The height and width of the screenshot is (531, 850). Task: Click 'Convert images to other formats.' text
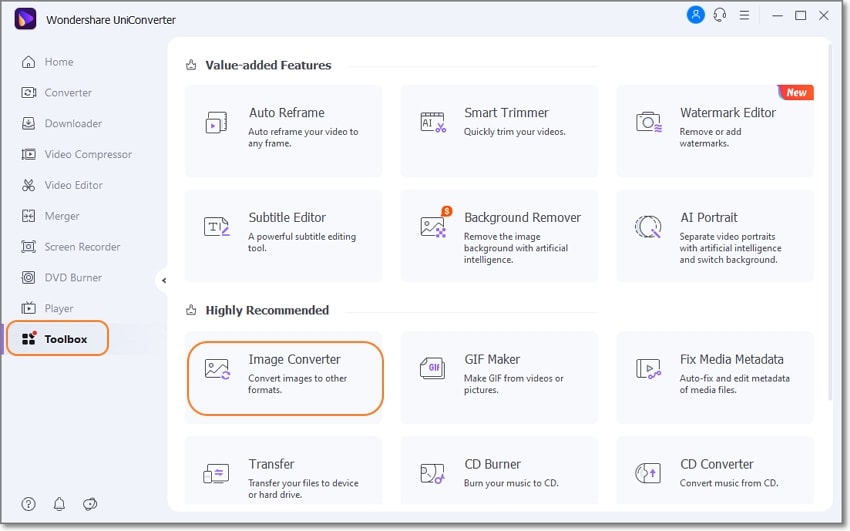point(297,384)
